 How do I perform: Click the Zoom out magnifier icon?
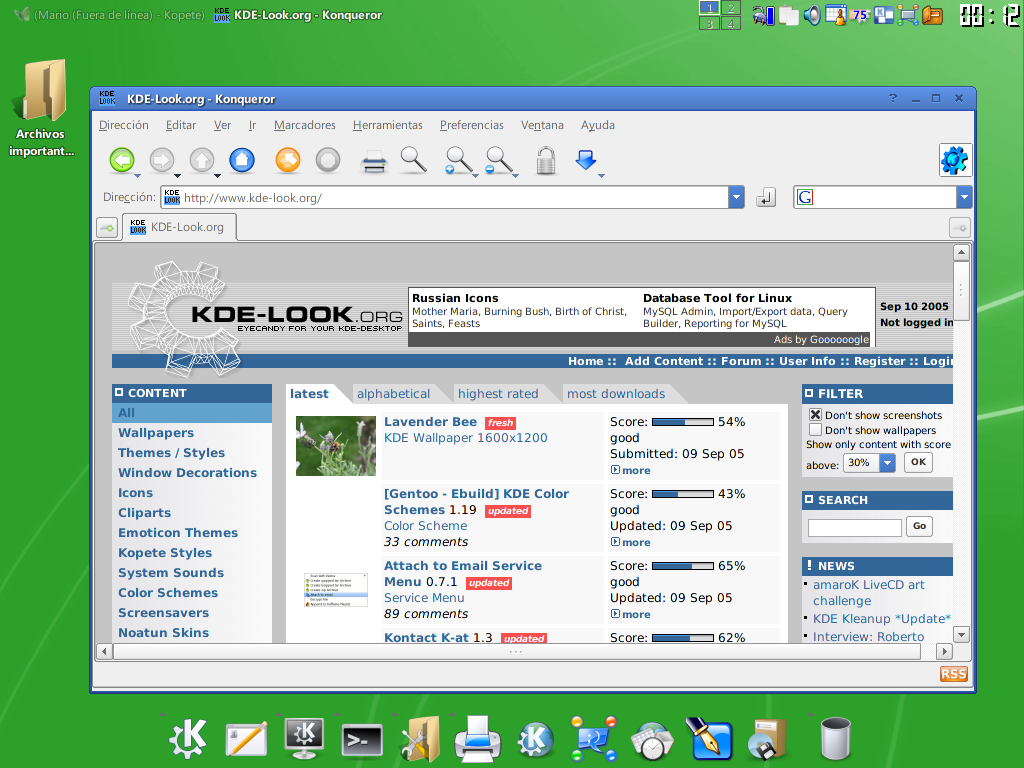(x=498, y=160)
